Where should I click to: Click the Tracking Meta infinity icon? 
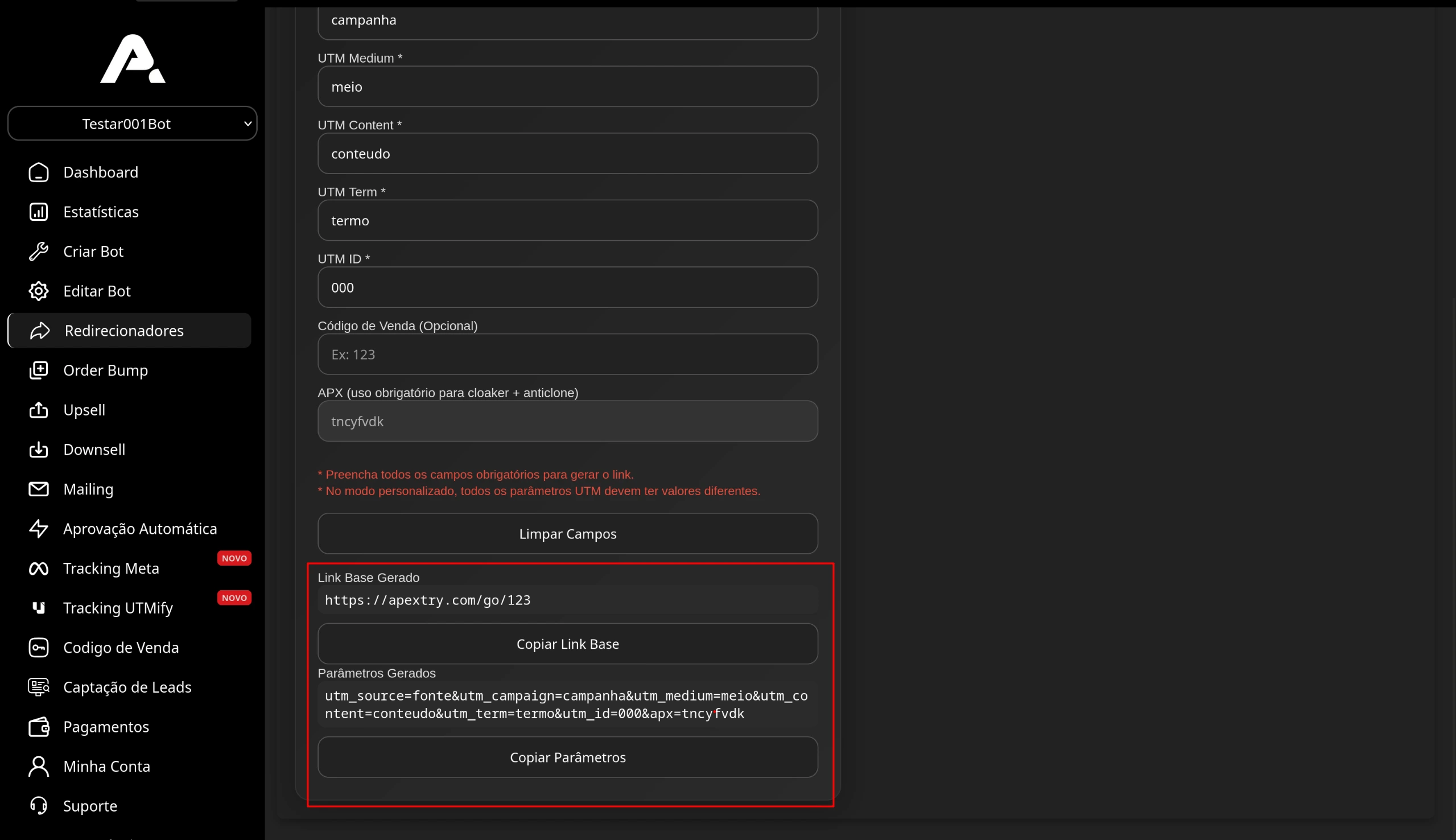point(39,569)
